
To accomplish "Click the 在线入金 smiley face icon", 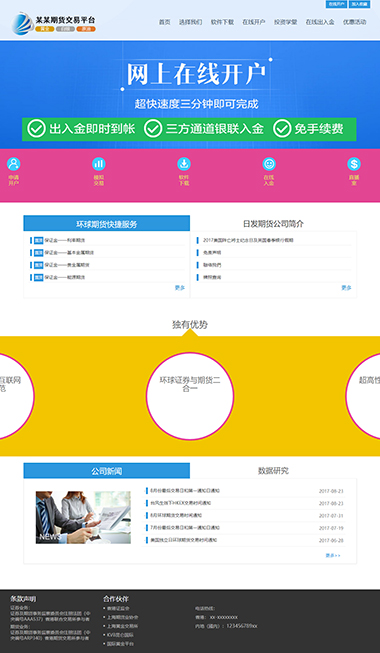I will pyautogui.click(x=269, y=164).
